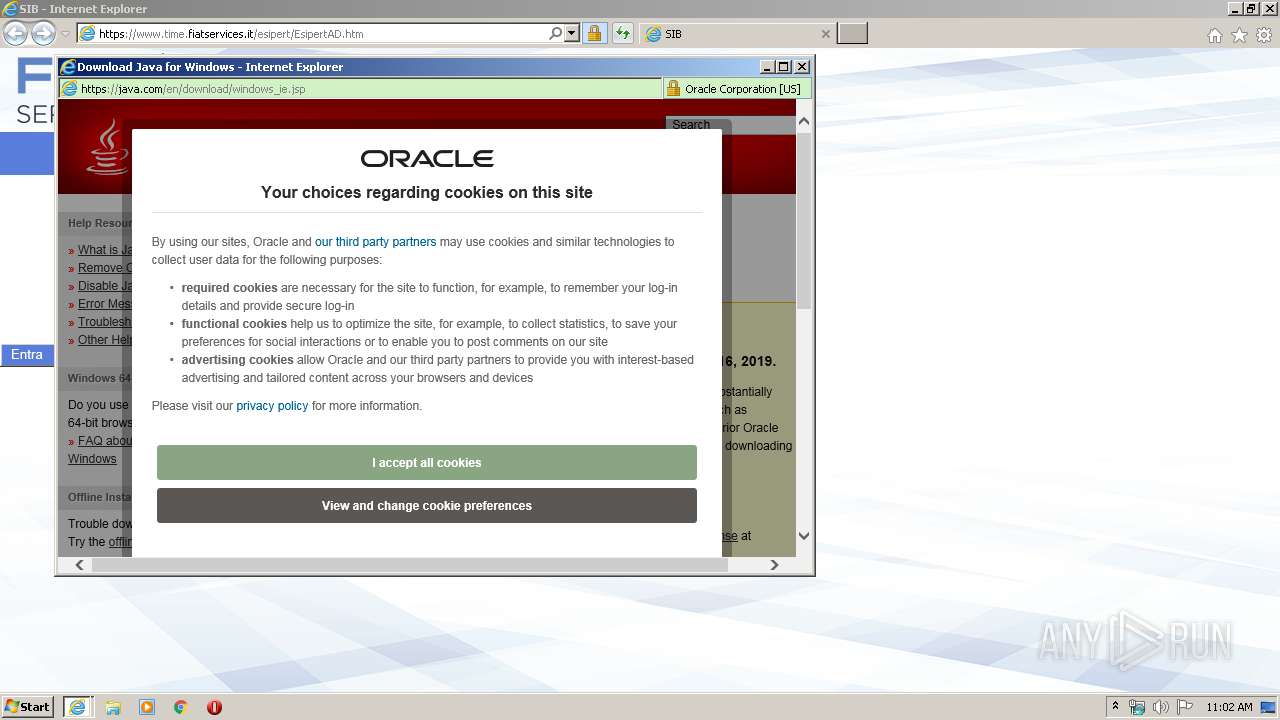
Task: Click the Forward navigation arrow in main browser
Action: 43,33
